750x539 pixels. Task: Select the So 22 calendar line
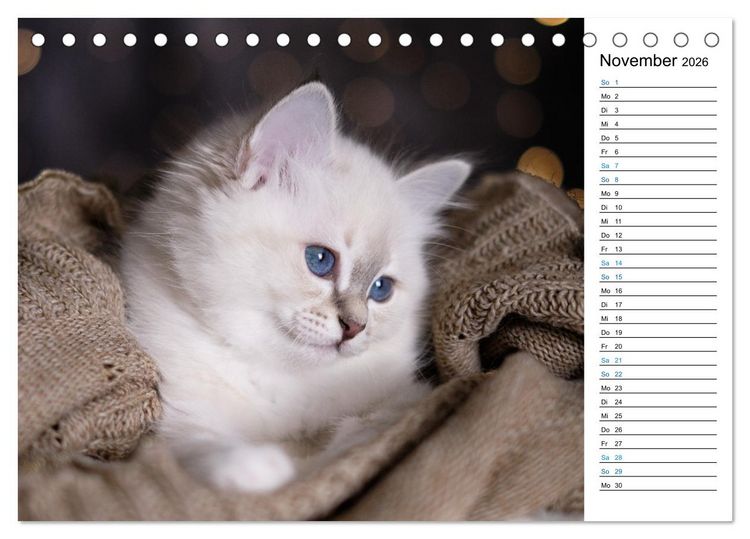coord(658,374)
